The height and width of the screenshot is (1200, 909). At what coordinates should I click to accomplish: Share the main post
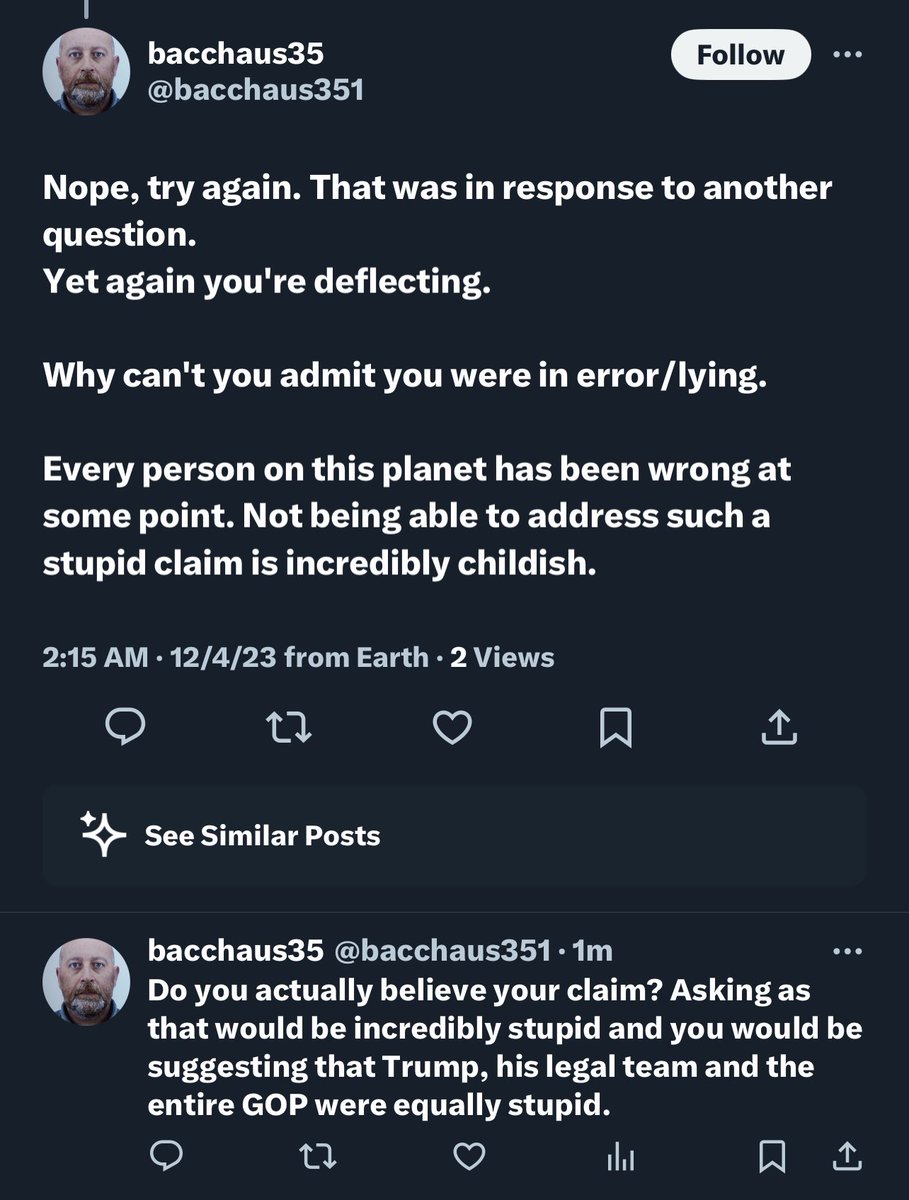point(779,728)
